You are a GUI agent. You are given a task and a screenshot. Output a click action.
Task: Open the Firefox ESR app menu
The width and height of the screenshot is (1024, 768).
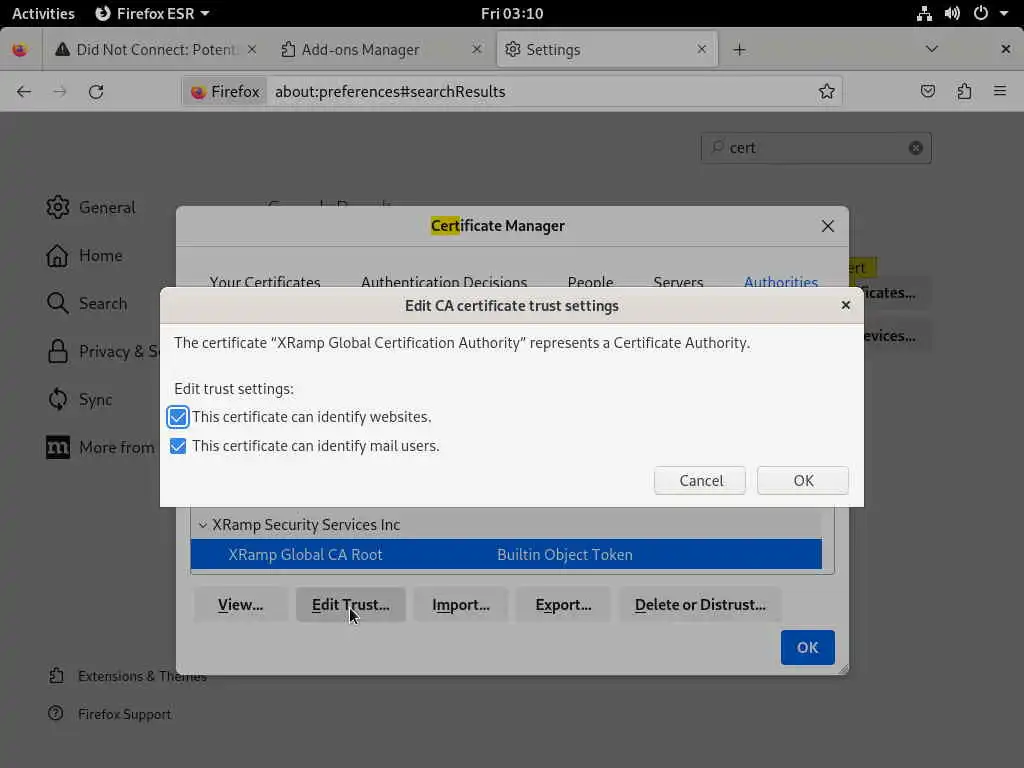152,13
